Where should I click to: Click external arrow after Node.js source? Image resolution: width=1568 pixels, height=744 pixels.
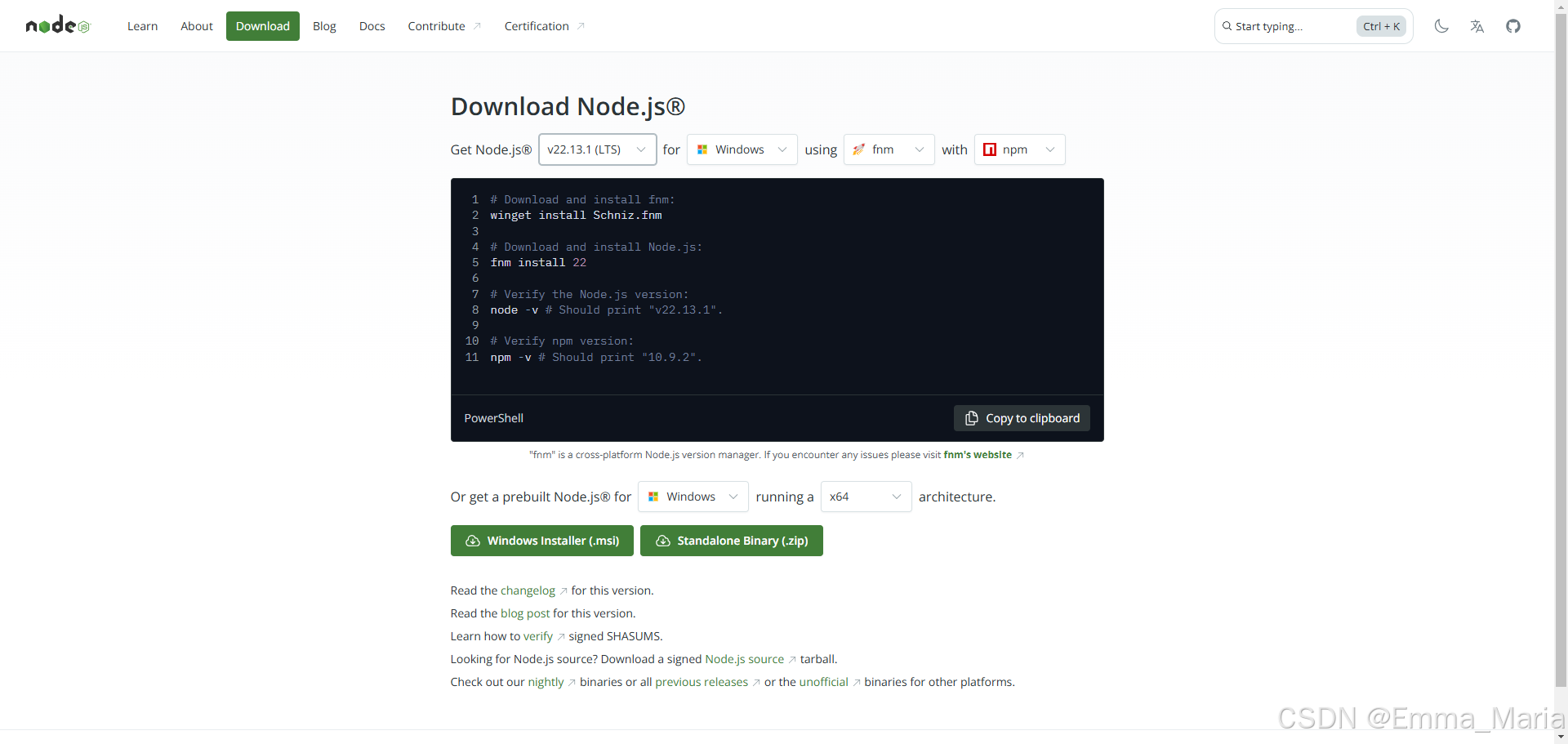pyautogui.click(x=792, y=660)
